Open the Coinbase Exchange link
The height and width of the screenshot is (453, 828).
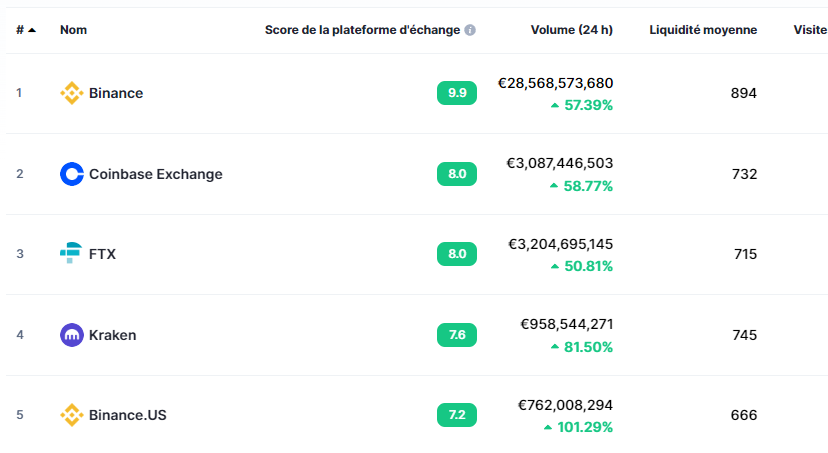point(155,174)
